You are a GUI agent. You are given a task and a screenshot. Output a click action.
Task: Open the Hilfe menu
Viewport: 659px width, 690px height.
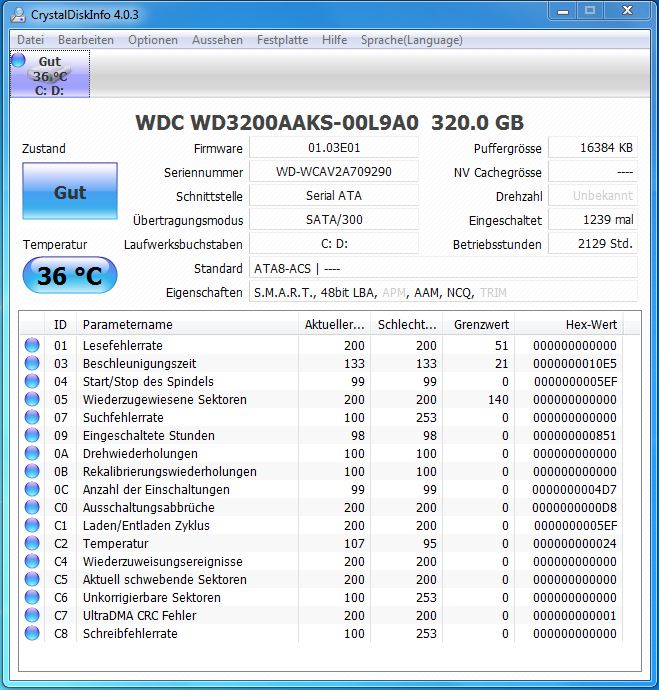[x=334, y=40]
